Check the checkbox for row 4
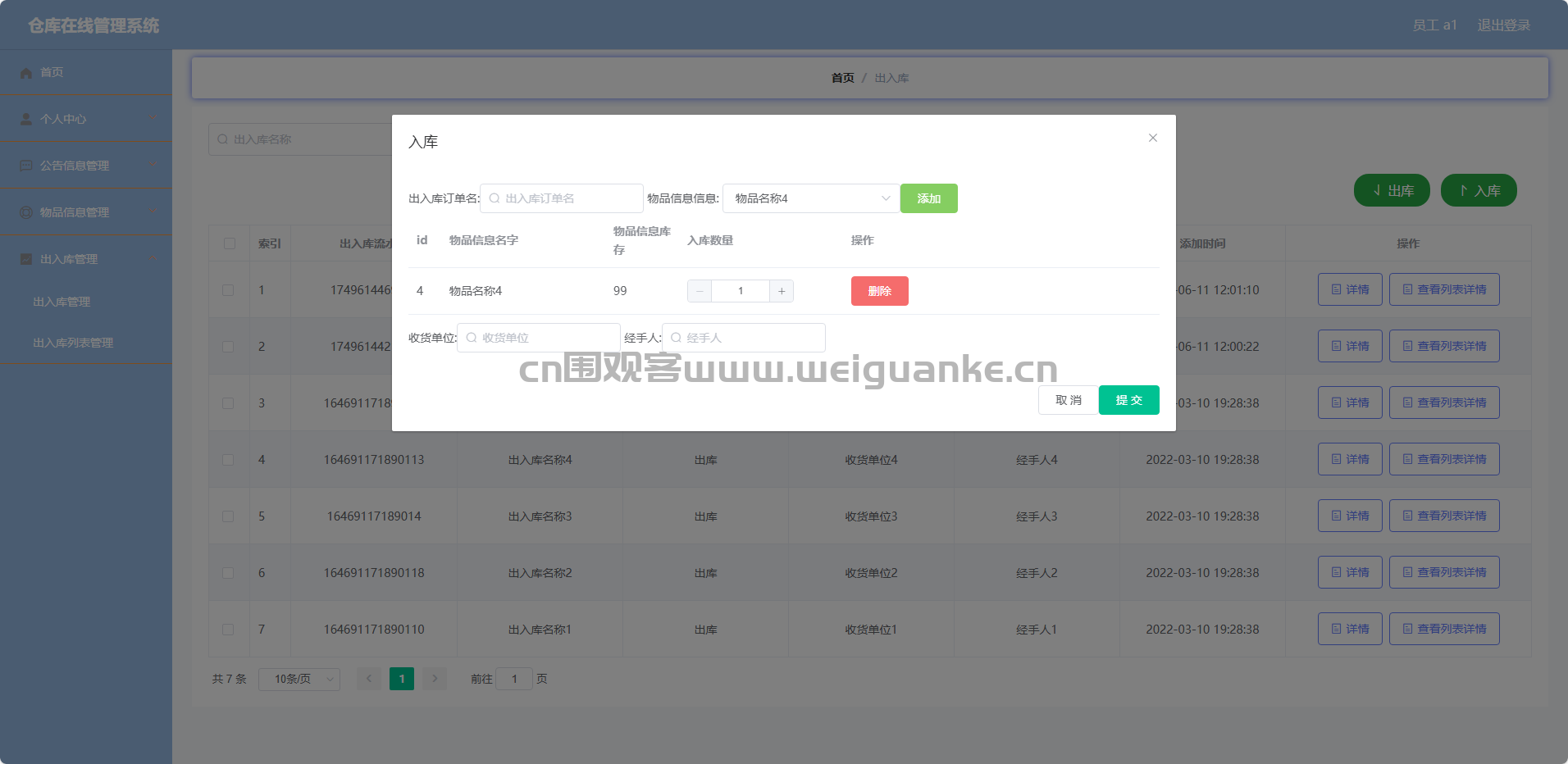This screenshot has height=764, width=1568. tap(228, 460)
